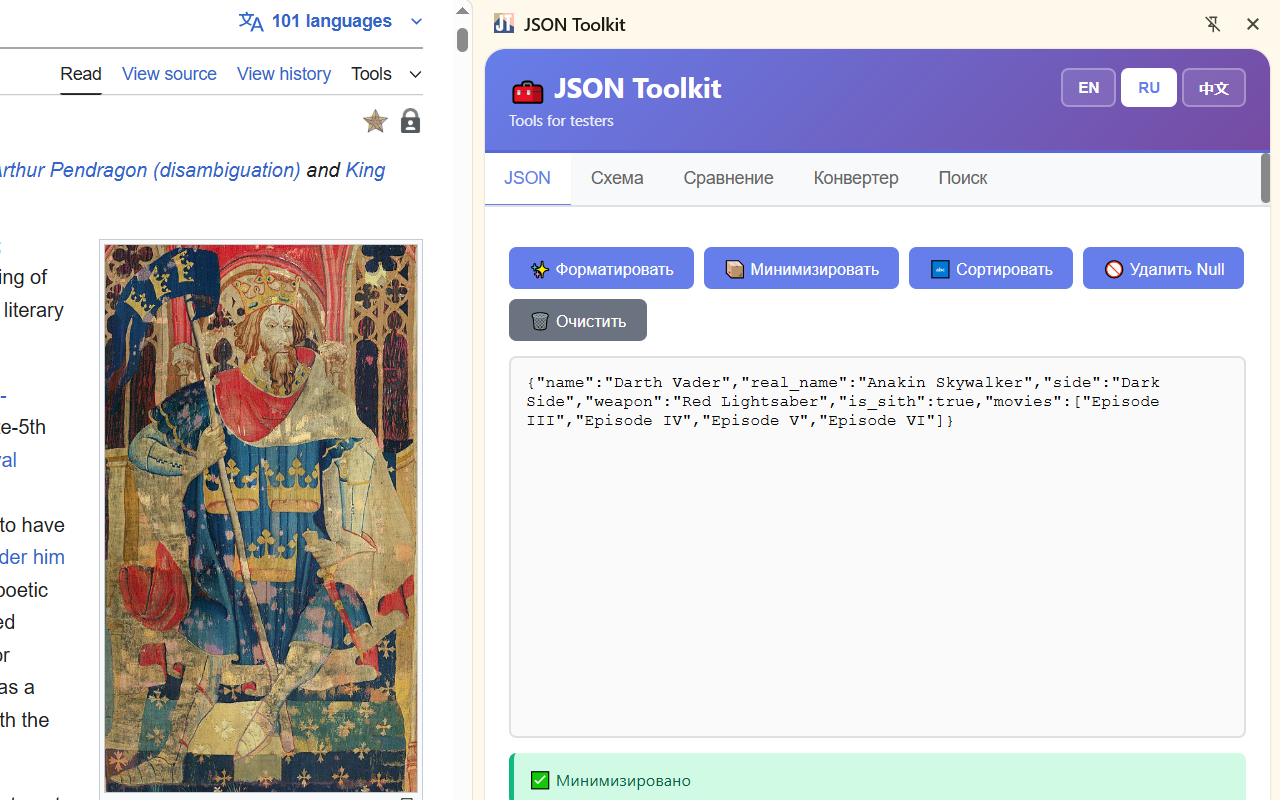Follow the 'der him' article link
The image size is (1280, 800).
(x=32, y=557)
